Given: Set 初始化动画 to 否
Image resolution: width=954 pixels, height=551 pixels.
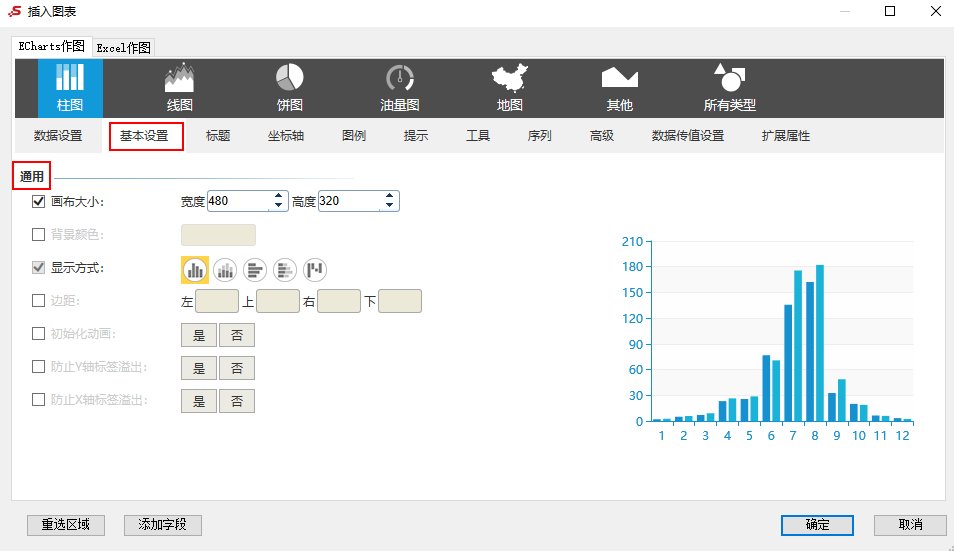Looking at the screenshot, I should [237, 335].
